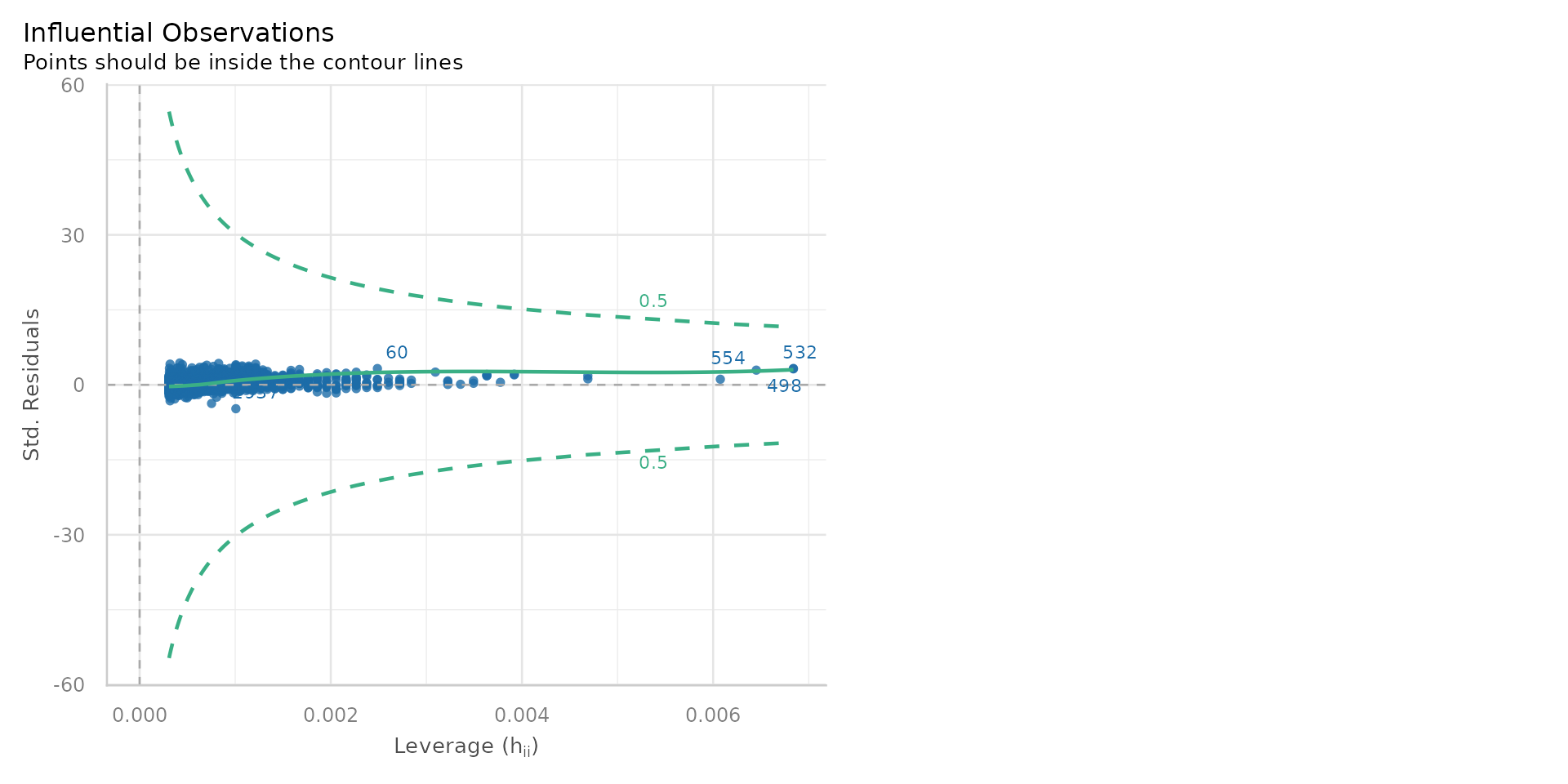The image size is (1568, 784).
Task: Click the 'Std. Residuals' y-axis title
Action: tap(31, 385)
